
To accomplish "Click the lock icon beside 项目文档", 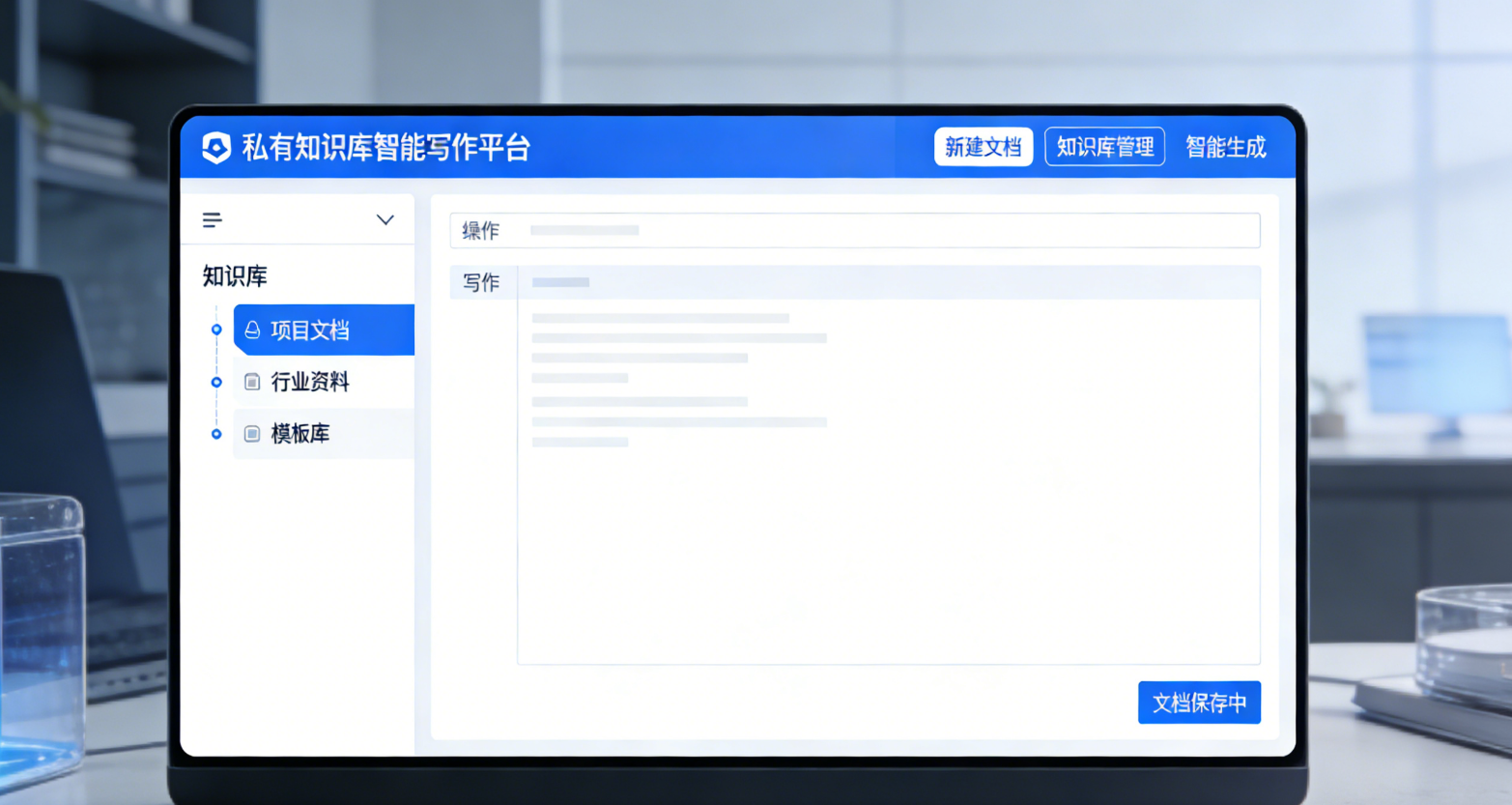I will tap(252, 331).
